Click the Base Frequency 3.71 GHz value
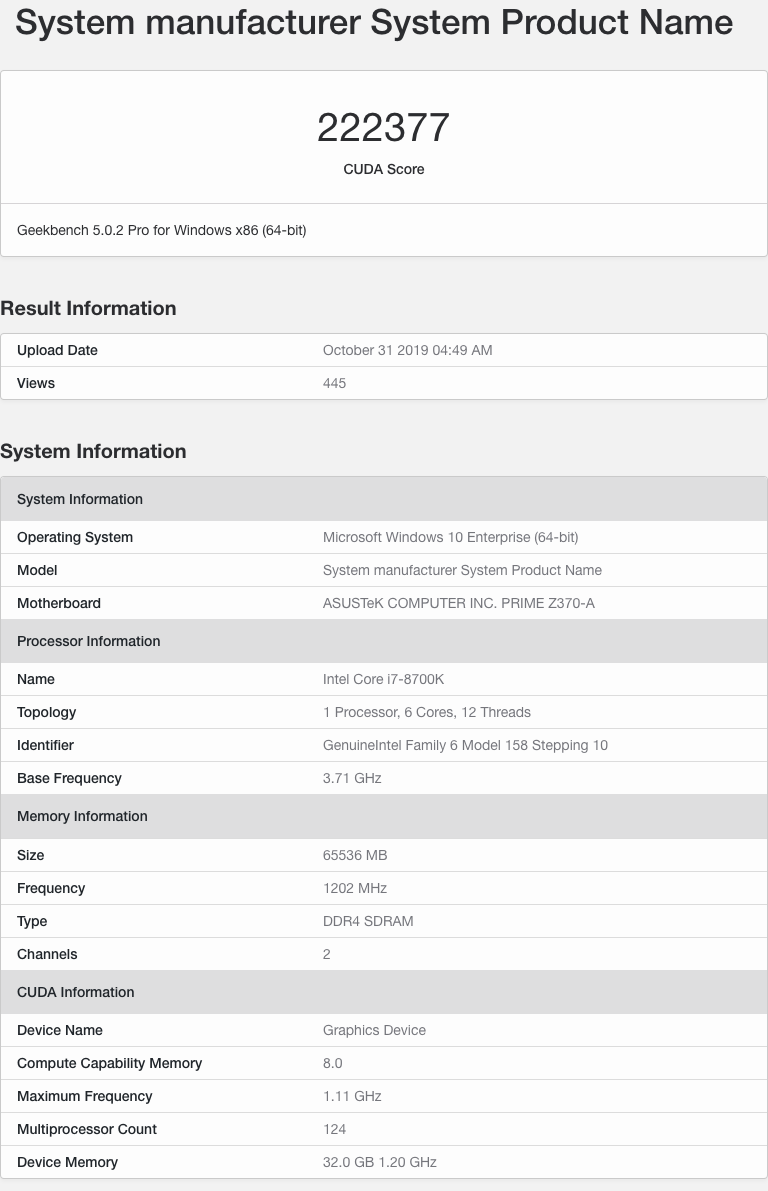 point(352,779)
